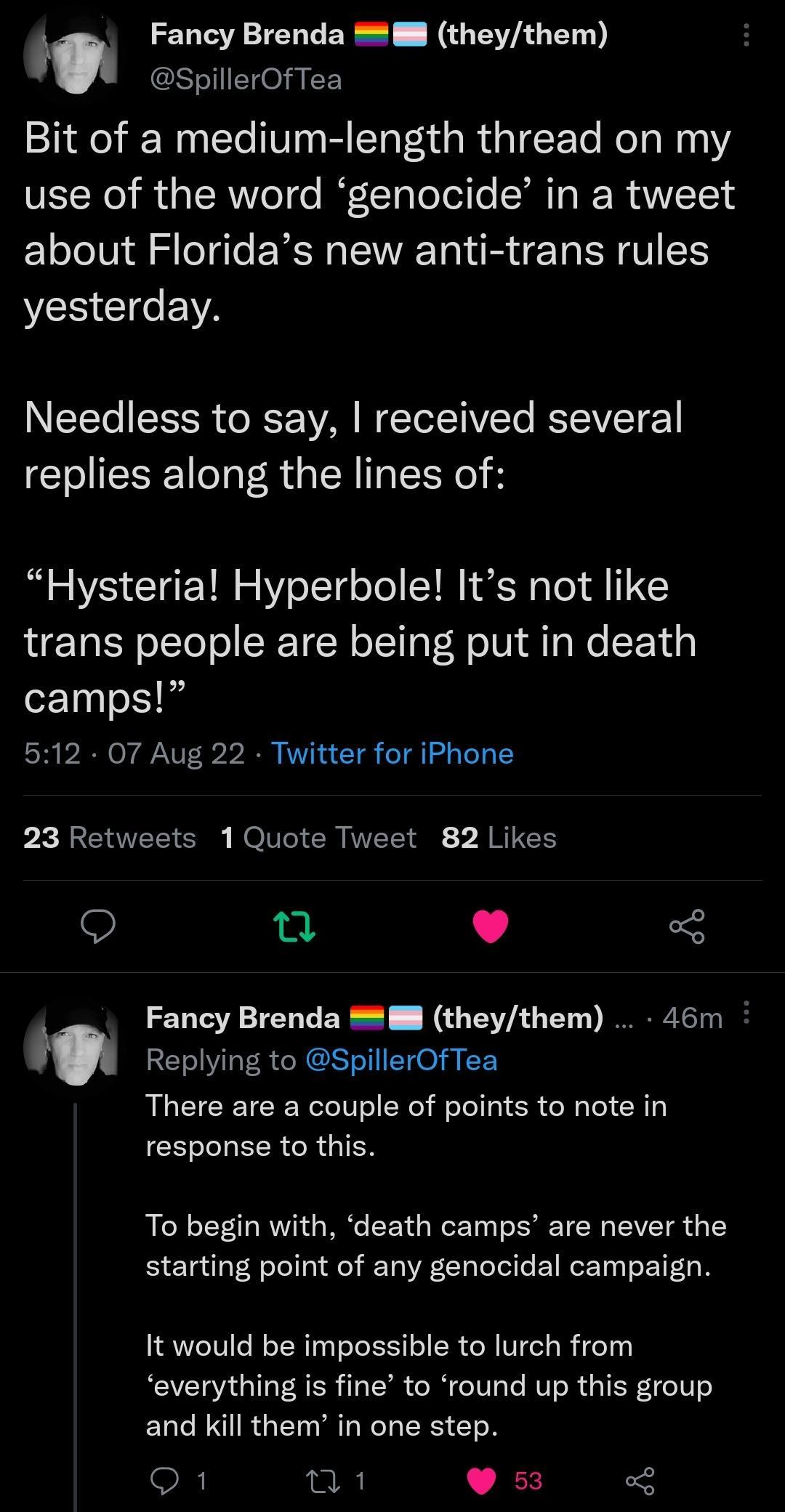Open the three-dot menu on the main tweet
The height and width of the screenshot is (1512, 785).
click(x=746, y=36)
